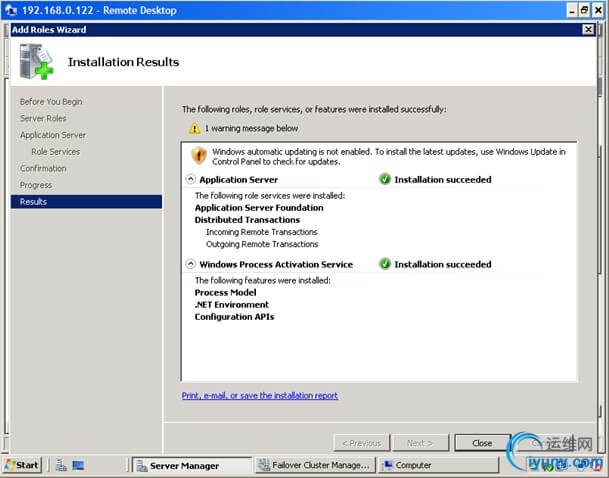The height and width of the screenshot is (478, 609).
Task: Select Before You Begin step
Action: click(51, 102)
